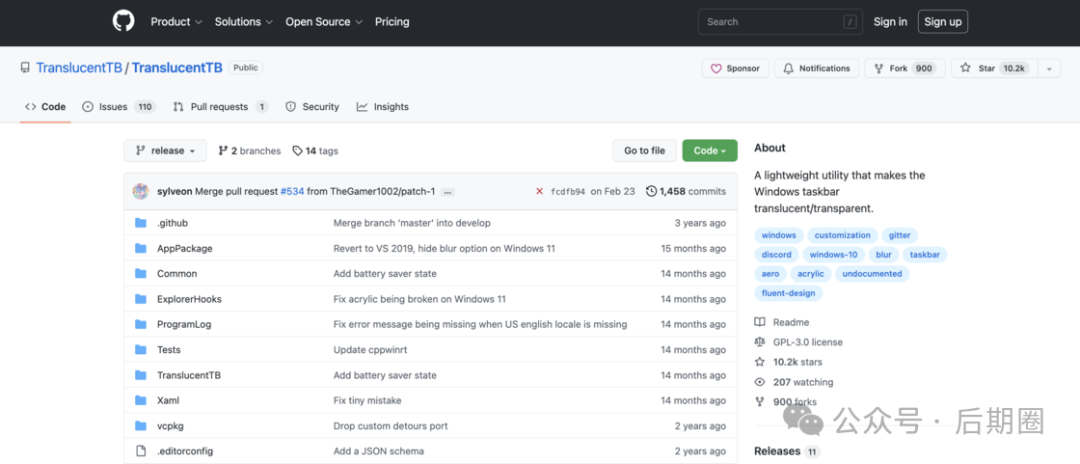Click the fluent-design topic tag
Screen dimensions: 1080x464
788,293
